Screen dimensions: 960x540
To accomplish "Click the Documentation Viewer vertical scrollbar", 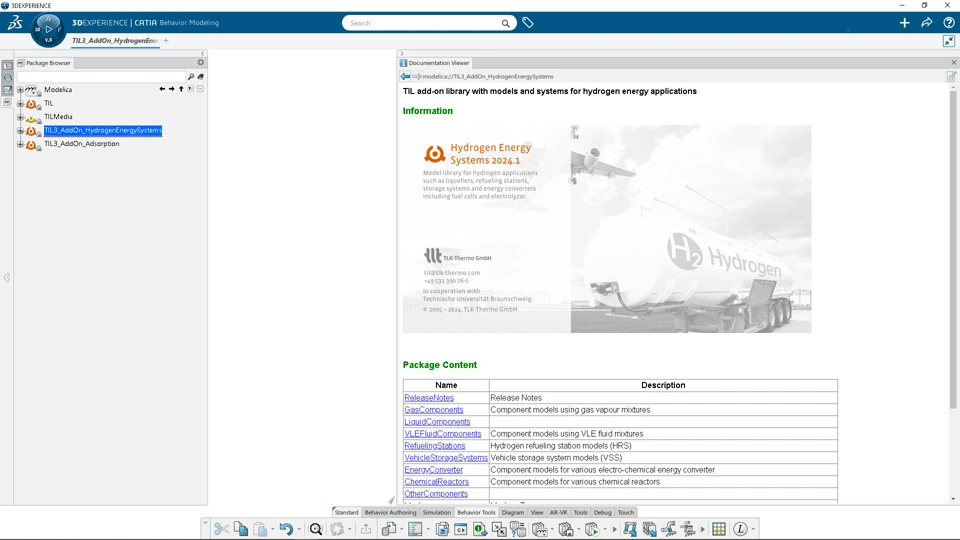I will coord(953,249).
